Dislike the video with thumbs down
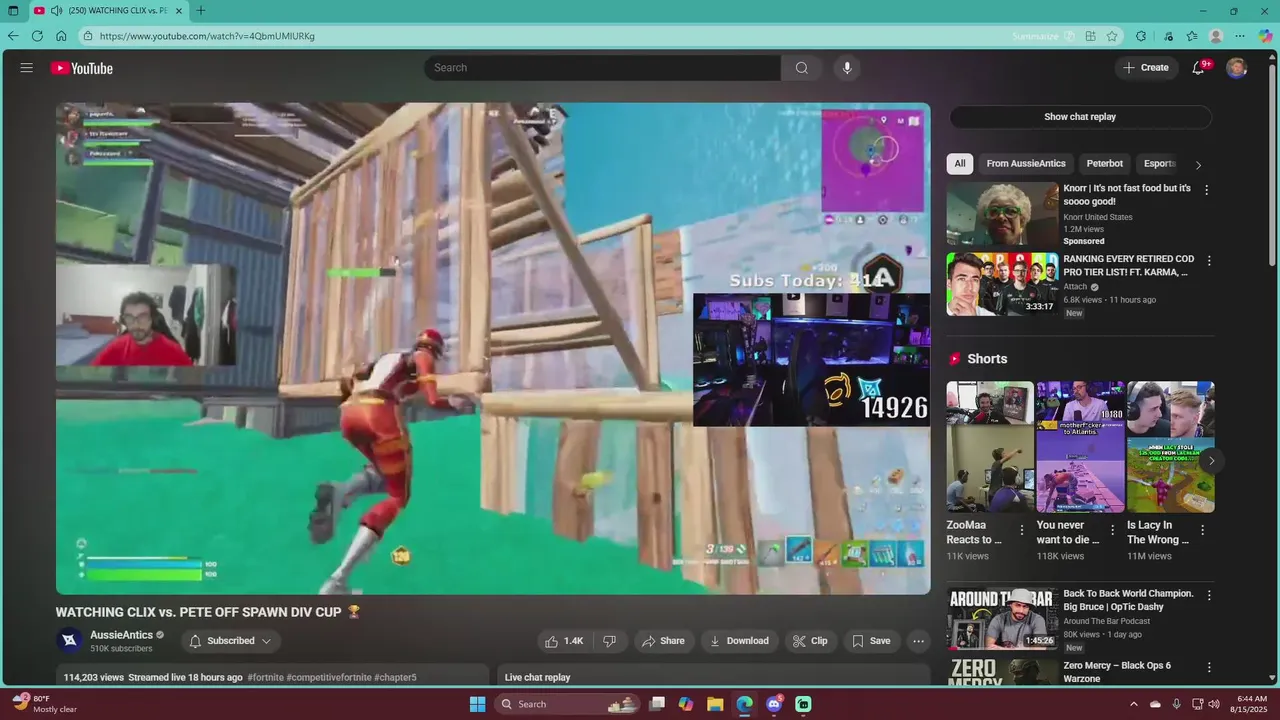This screenshot has height=720, width=1280. pyautogui.click(x=609, y=641)
